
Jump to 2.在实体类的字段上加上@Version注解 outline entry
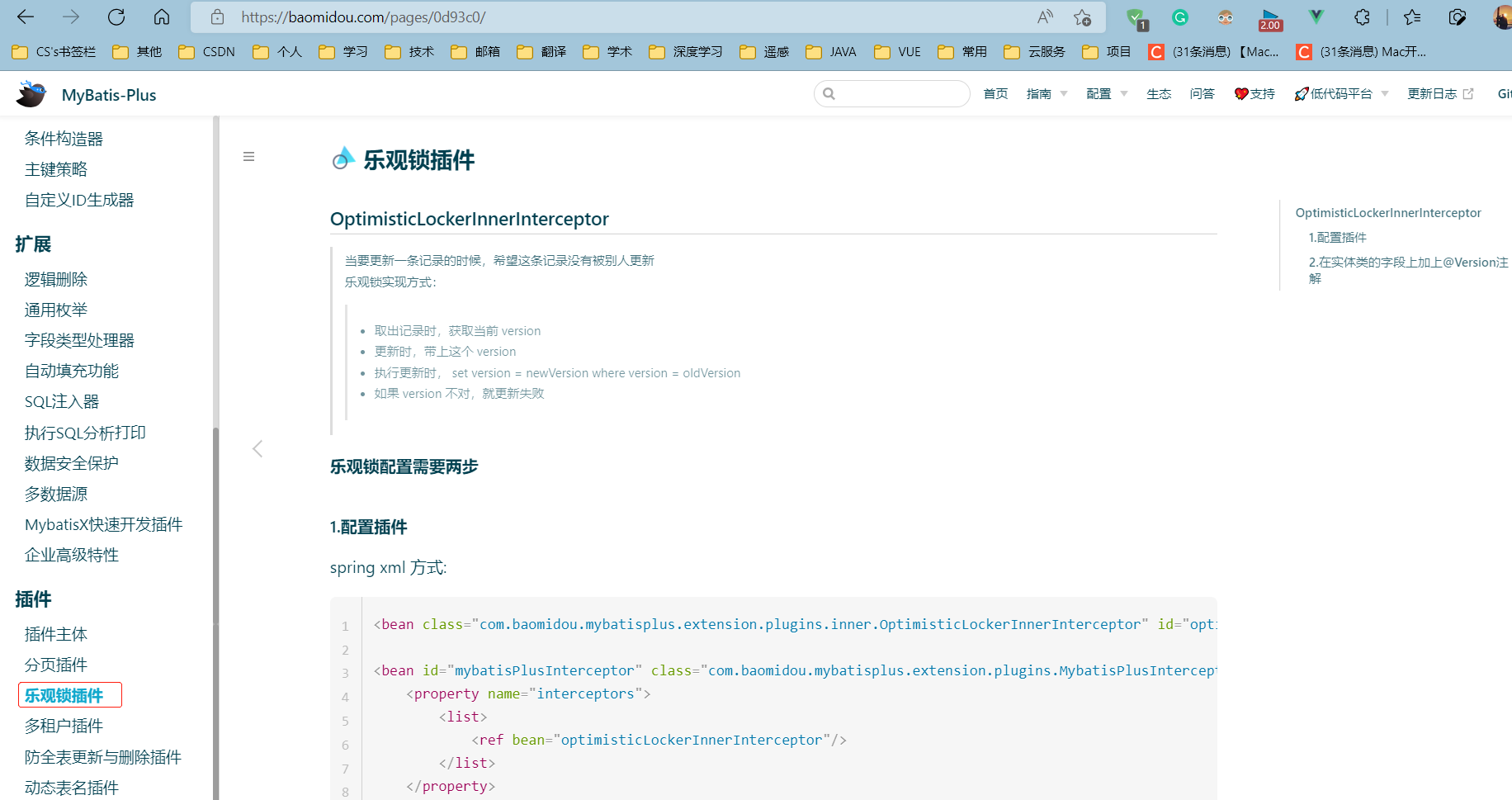(x=1408, y=270)
